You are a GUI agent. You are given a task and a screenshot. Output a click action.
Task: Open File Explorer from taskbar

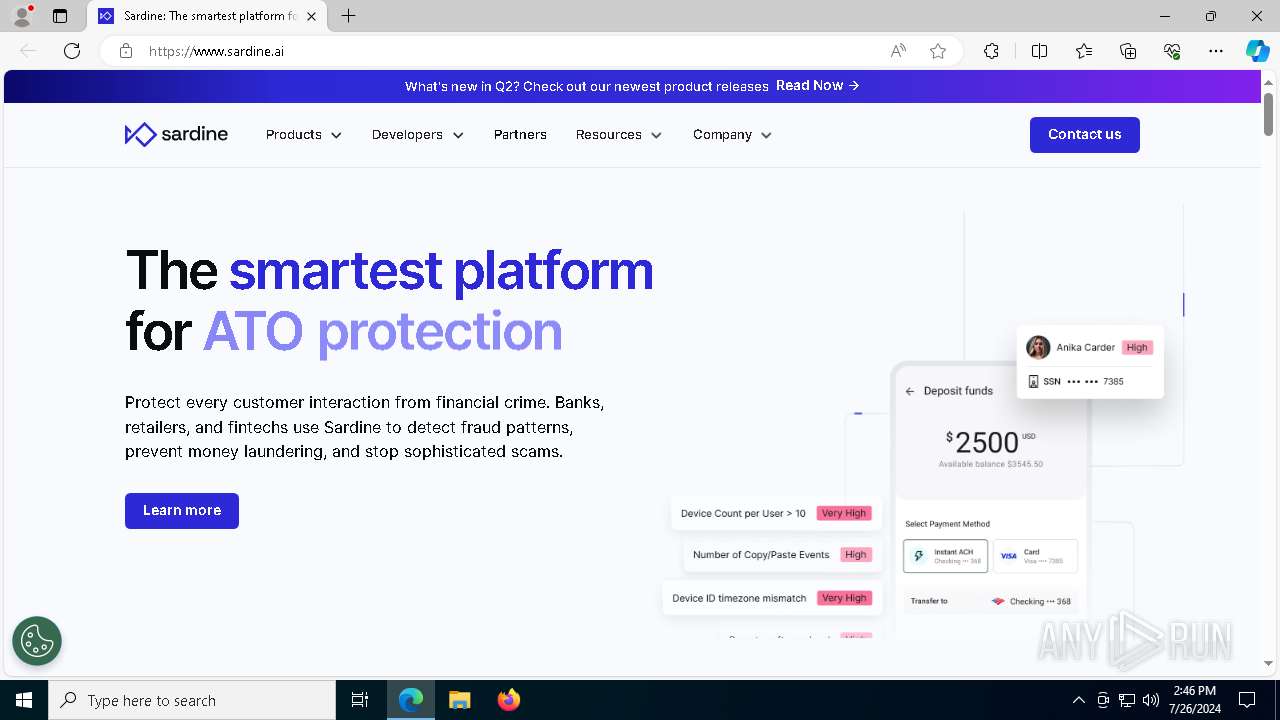(460, 700)
